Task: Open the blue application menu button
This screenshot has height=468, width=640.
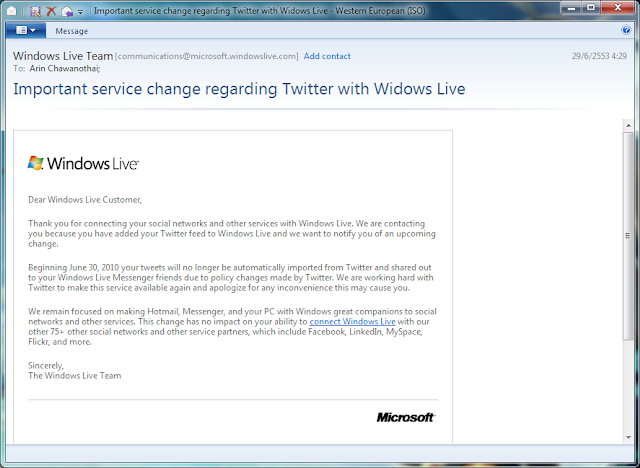Action: pyautogui.click(x=26, y=30)
